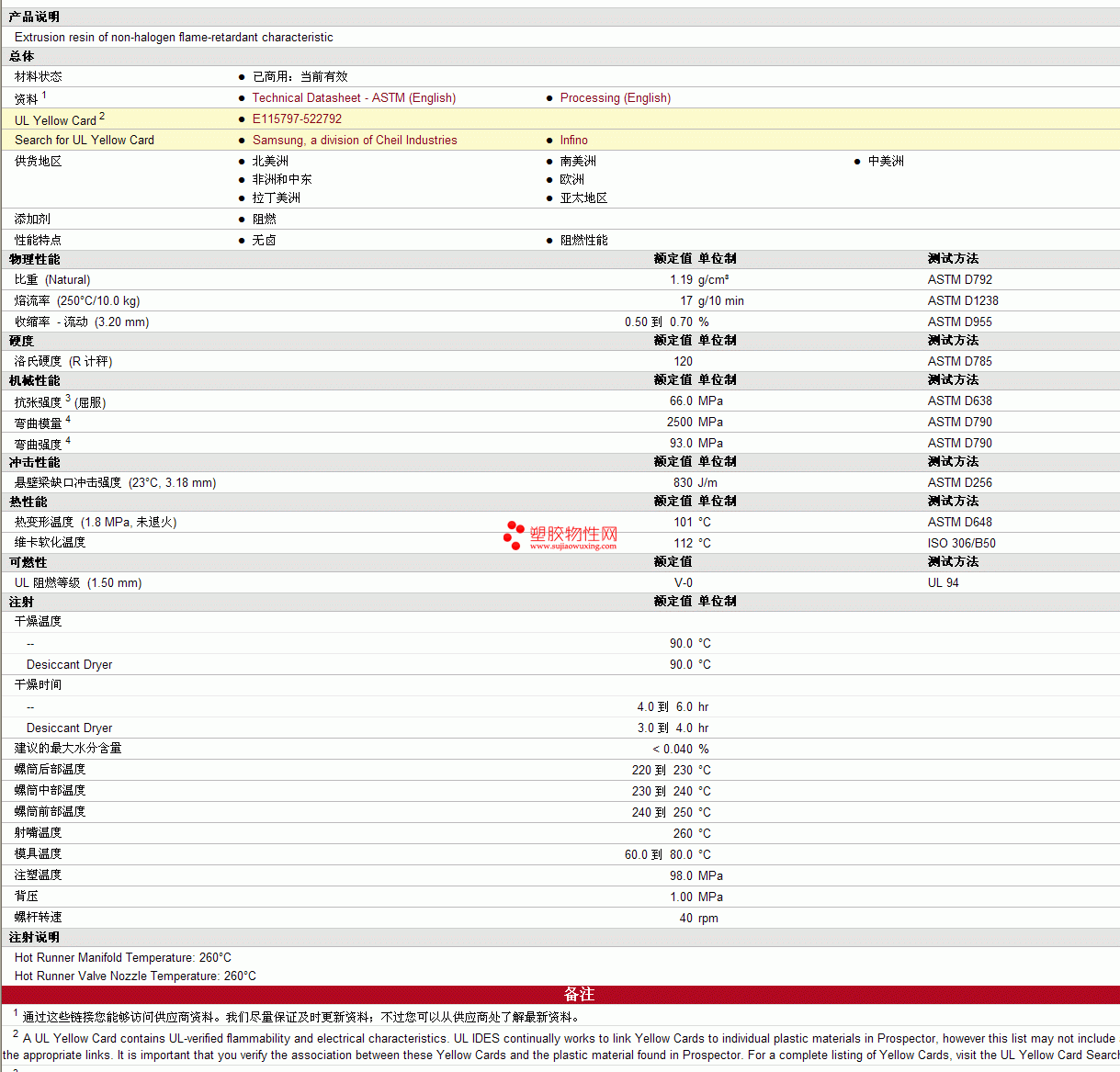The height and width of the screenshot is (1072, 1120).
Task: Click Desiccant Dryer under 干燥温度
Action: (x=70, y=665)
